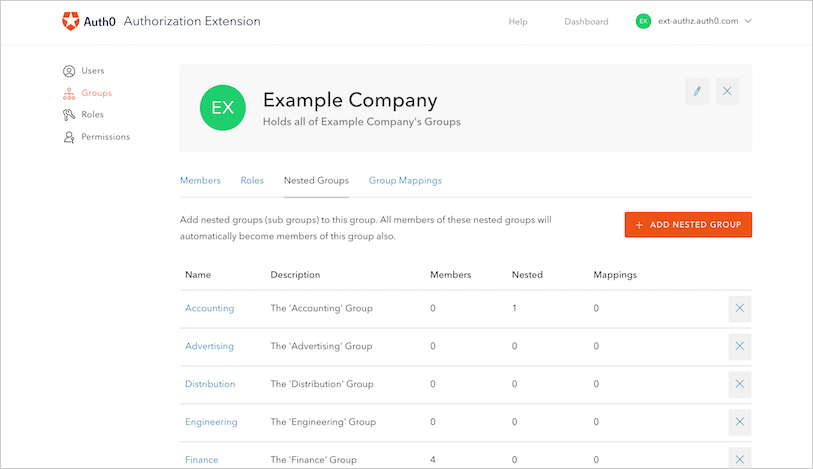Image resolution: width=813 pixels, height=469 pixels.
Task: Switch to the Members tab
Action: coord(200,181)
